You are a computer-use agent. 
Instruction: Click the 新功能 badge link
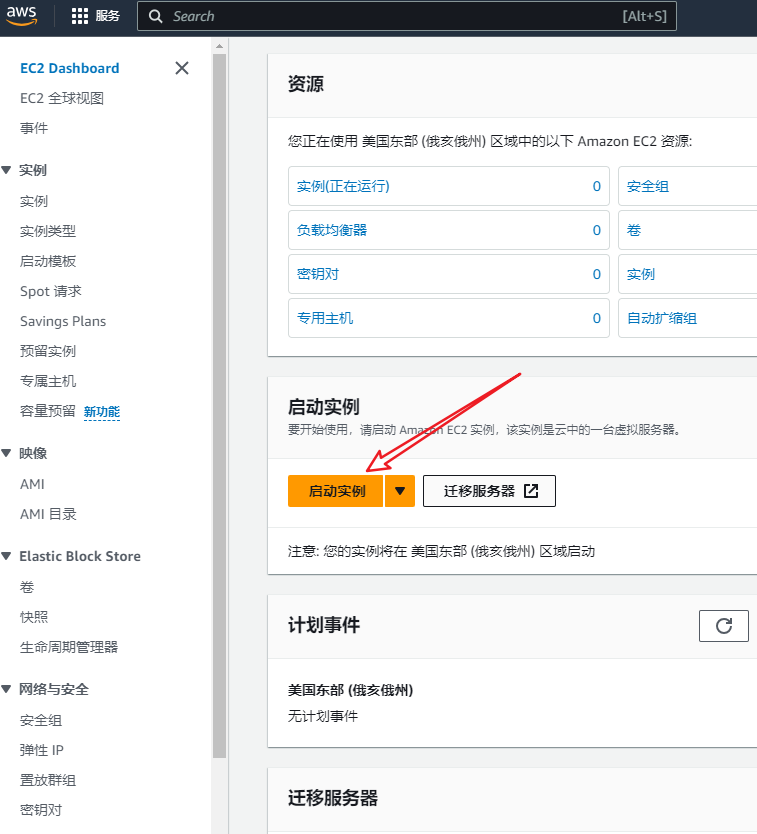(102, 412)
